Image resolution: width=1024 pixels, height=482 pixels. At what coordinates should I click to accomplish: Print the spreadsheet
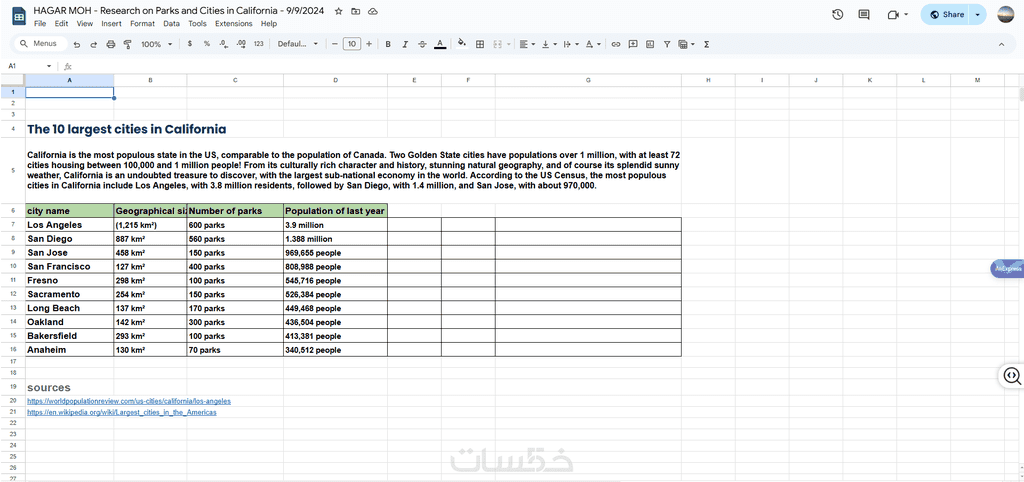point(110,44)
